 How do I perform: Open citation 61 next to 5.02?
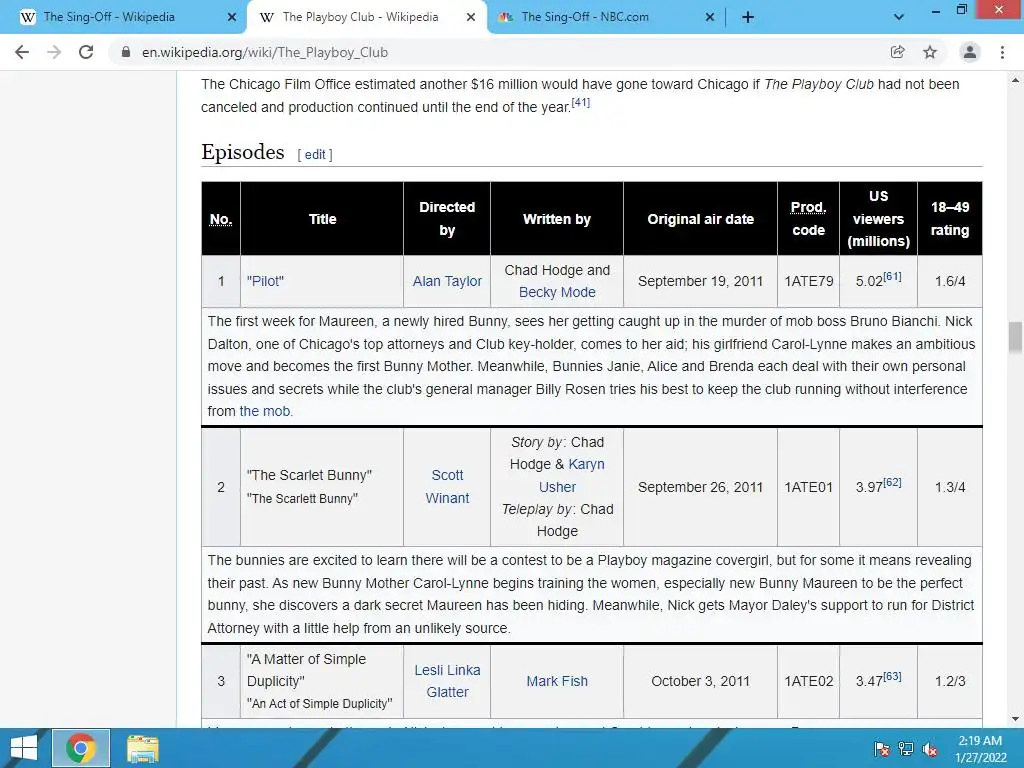[892, 277]
